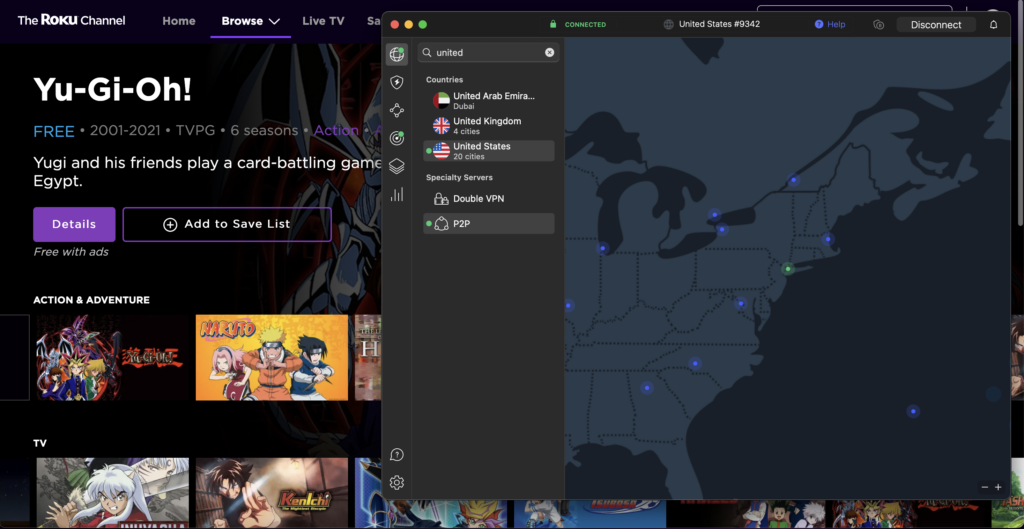This screenshot has height=529, width=1024.
Task: Select P2P specialty server row
Action: 488,223
